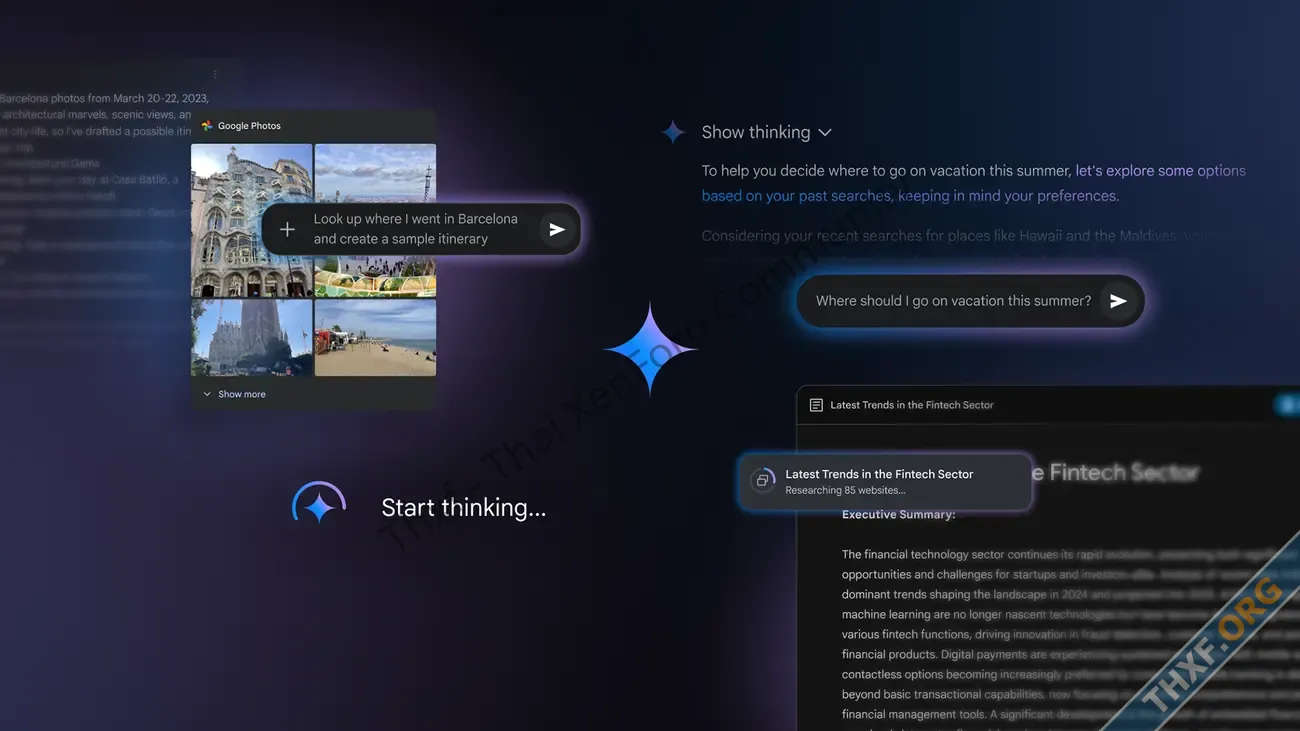This screenshot has height=731, width=1300.
Task: Click the Latest Trends researching card
Action: click(885, 481)
